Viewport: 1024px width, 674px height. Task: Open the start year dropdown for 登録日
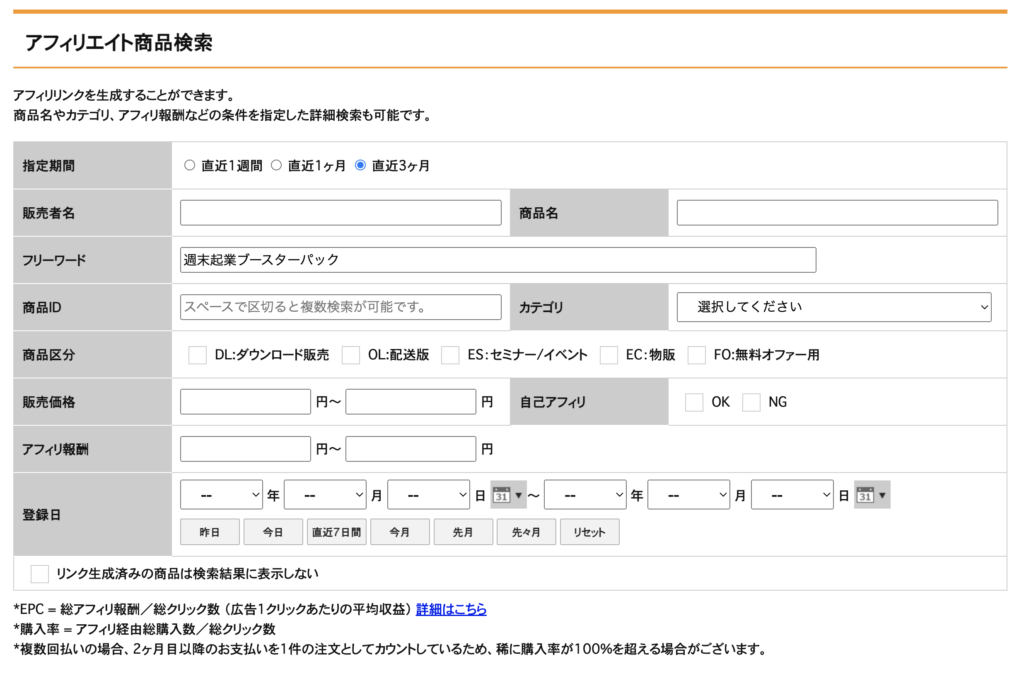pos(221,495)
